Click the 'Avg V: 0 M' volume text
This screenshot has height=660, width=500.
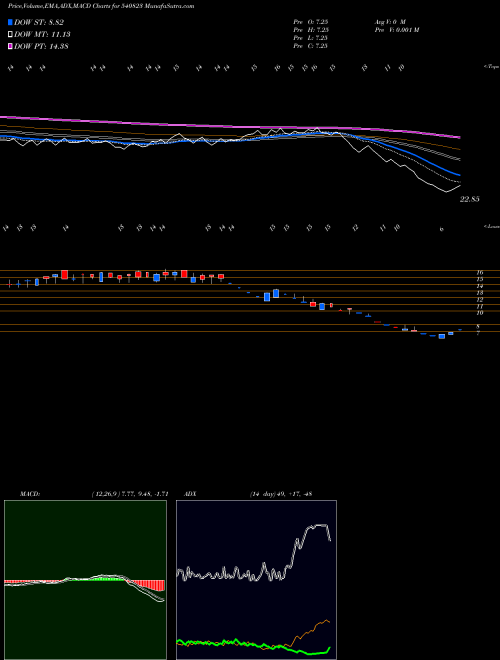[389, 22]
